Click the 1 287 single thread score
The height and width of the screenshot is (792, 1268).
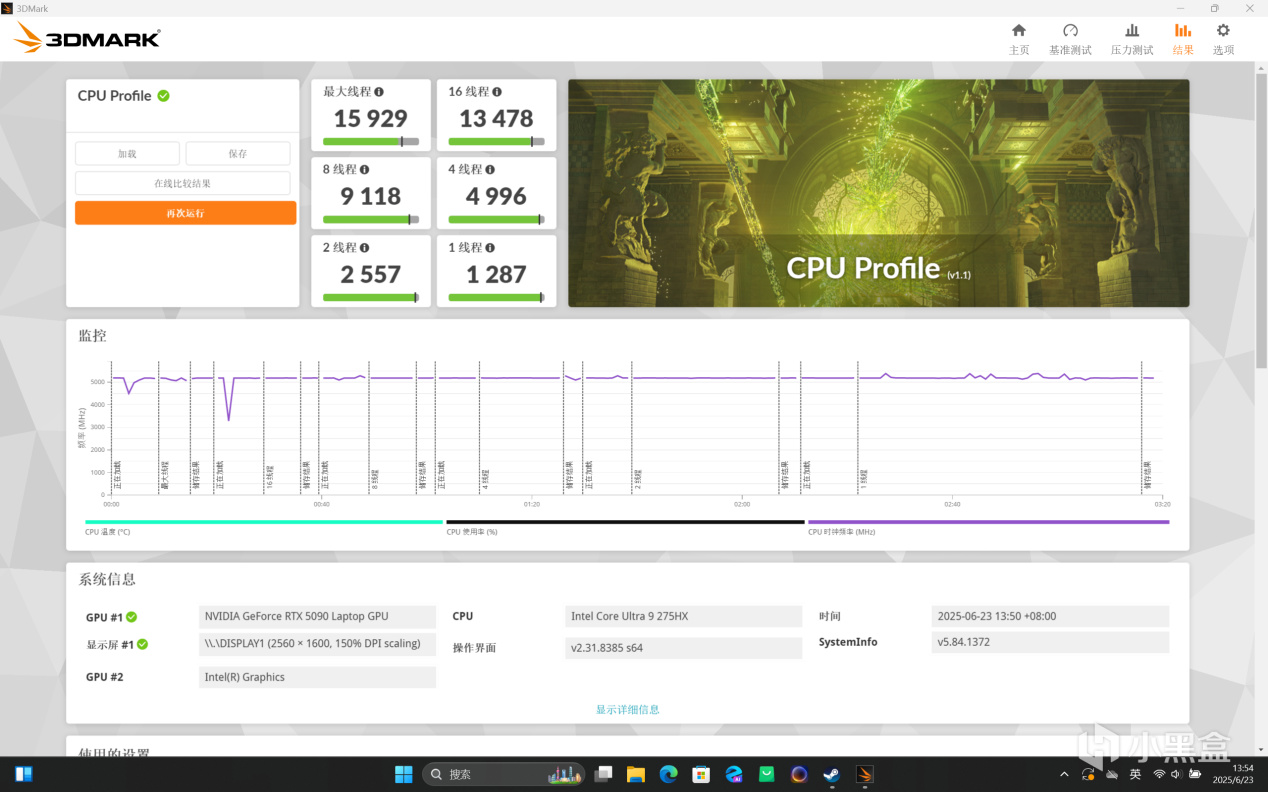pos(496,274)
